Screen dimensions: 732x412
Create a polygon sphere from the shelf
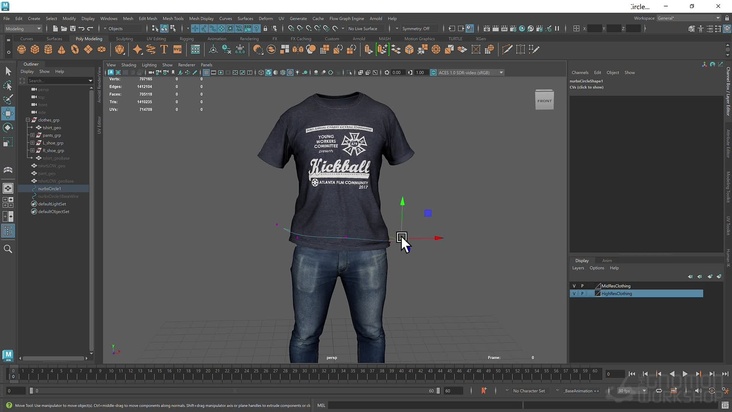coord(21,49)
